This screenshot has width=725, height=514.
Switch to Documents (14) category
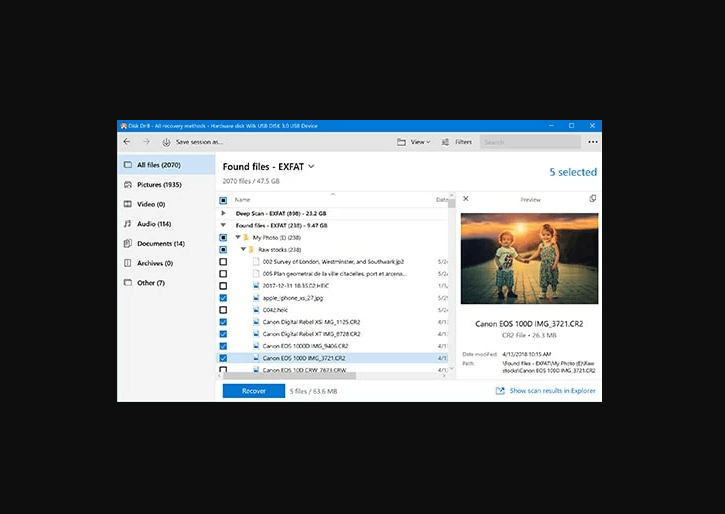[x=160, y=243]
